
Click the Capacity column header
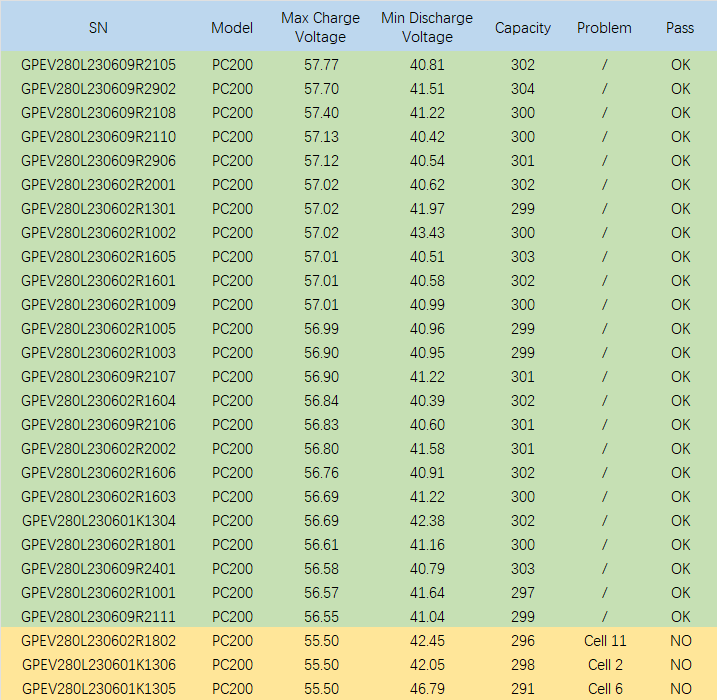point(523,28)
